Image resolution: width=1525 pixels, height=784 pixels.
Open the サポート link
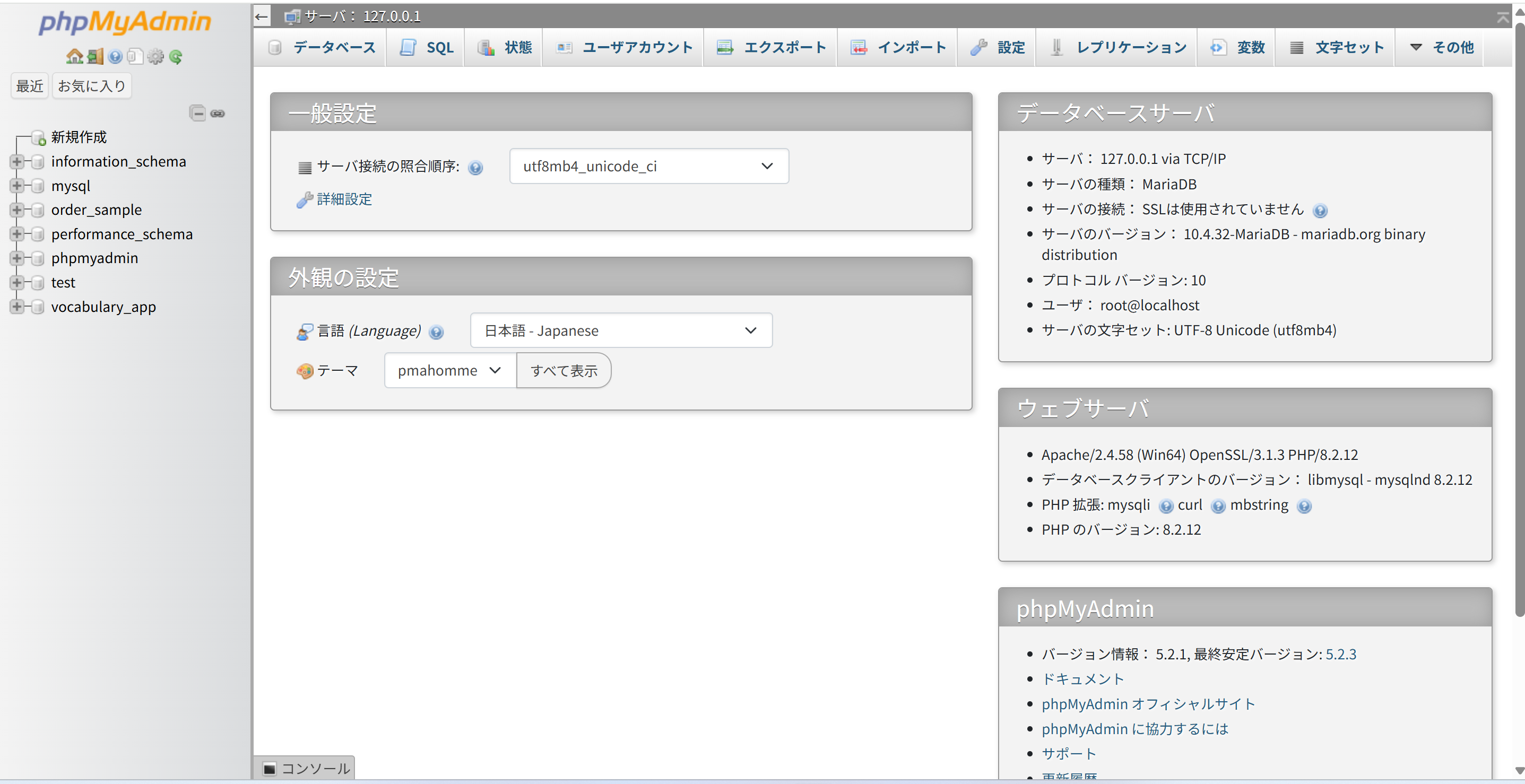(x=1069, y=754)
